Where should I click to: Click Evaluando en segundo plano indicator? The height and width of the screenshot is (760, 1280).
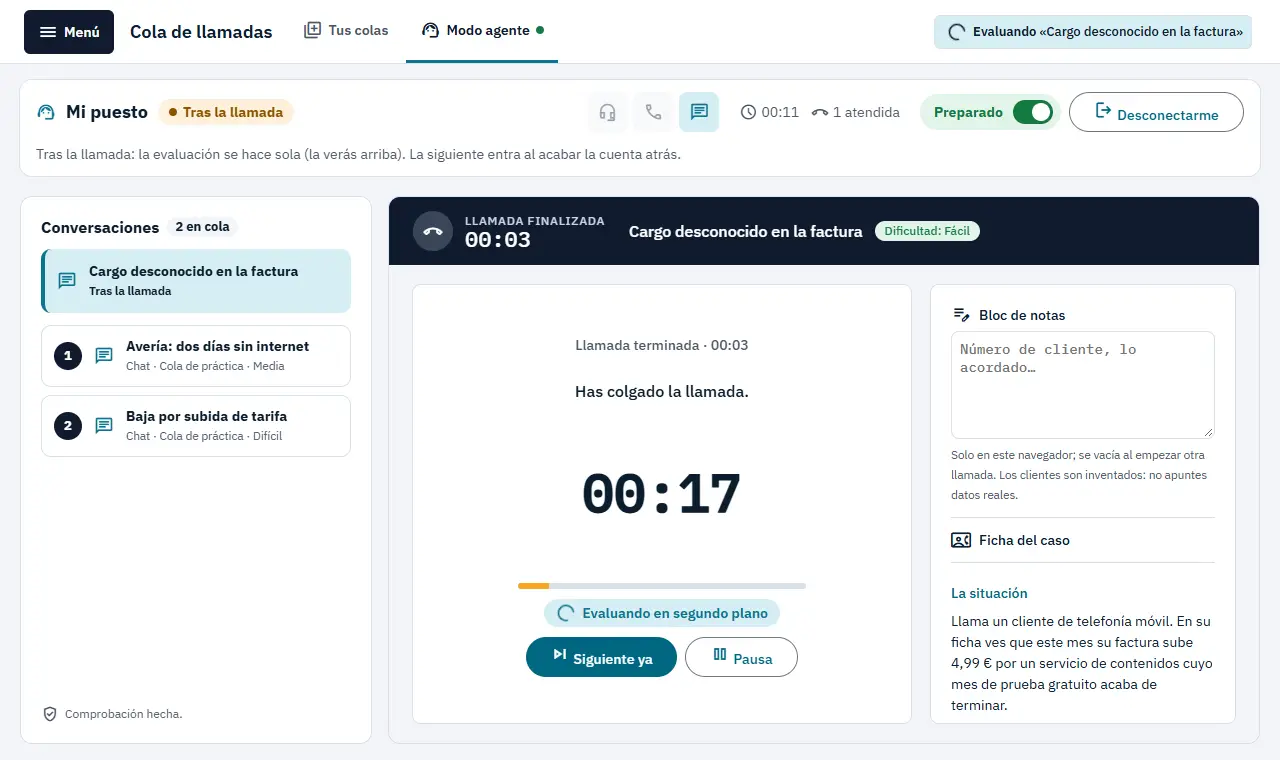(x=662, y=613)
